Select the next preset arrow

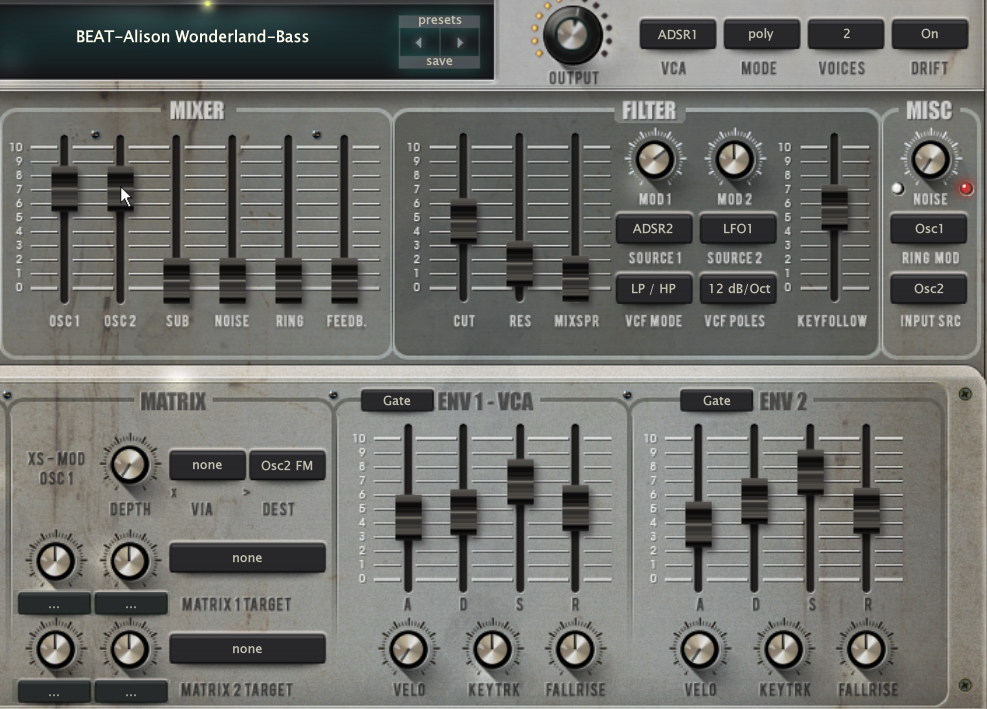click(x=459, y=42)
